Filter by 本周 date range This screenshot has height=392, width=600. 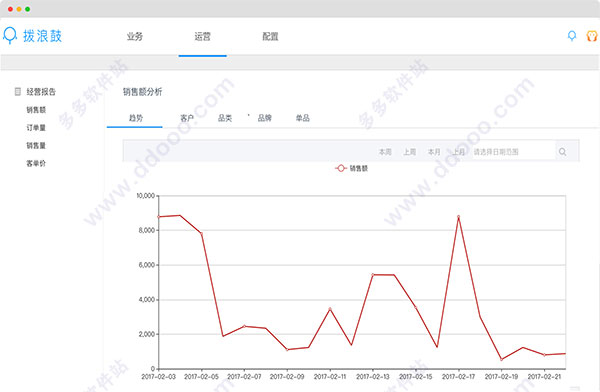point(385,152)
